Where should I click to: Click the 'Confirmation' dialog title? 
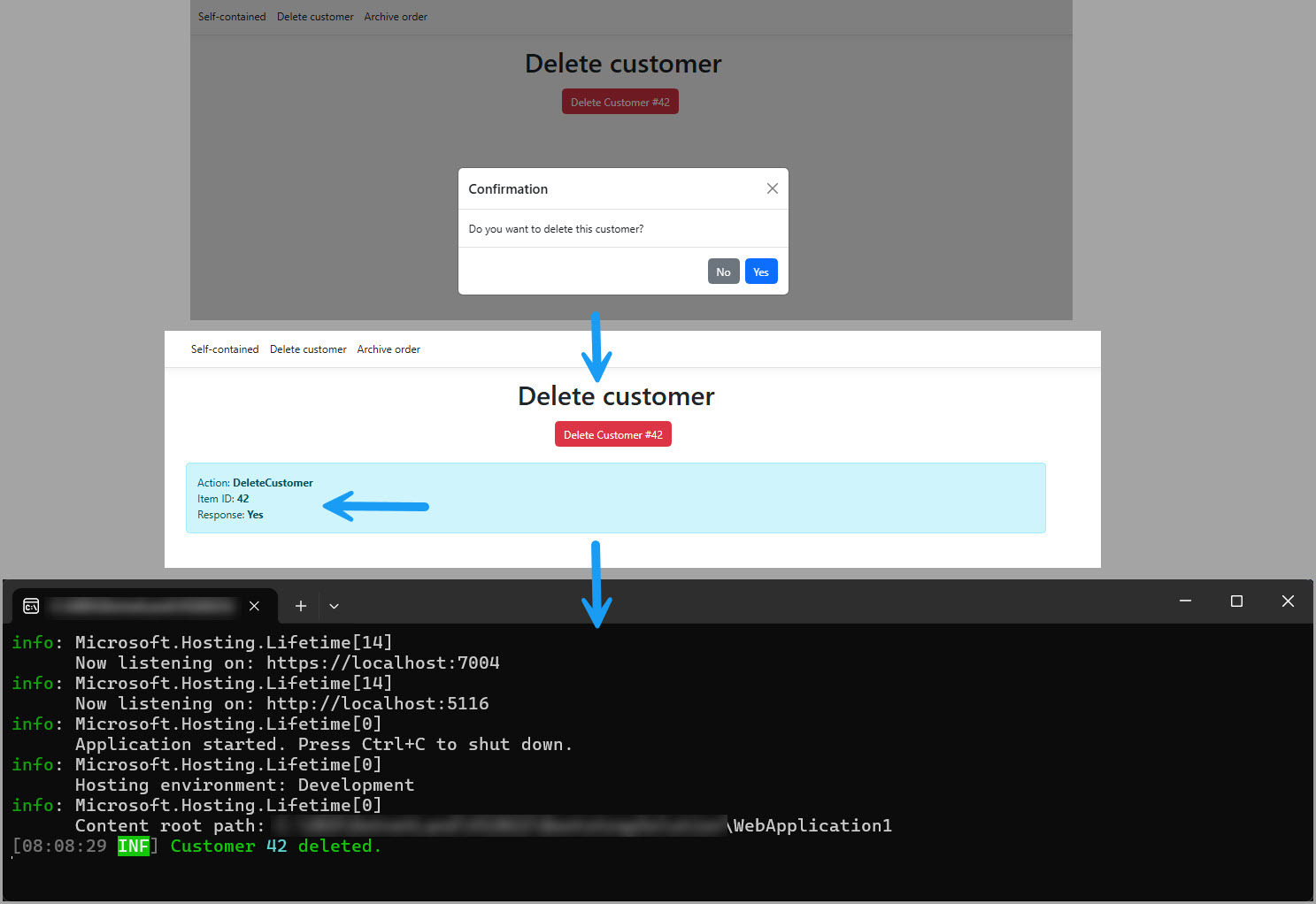point(508,189)
